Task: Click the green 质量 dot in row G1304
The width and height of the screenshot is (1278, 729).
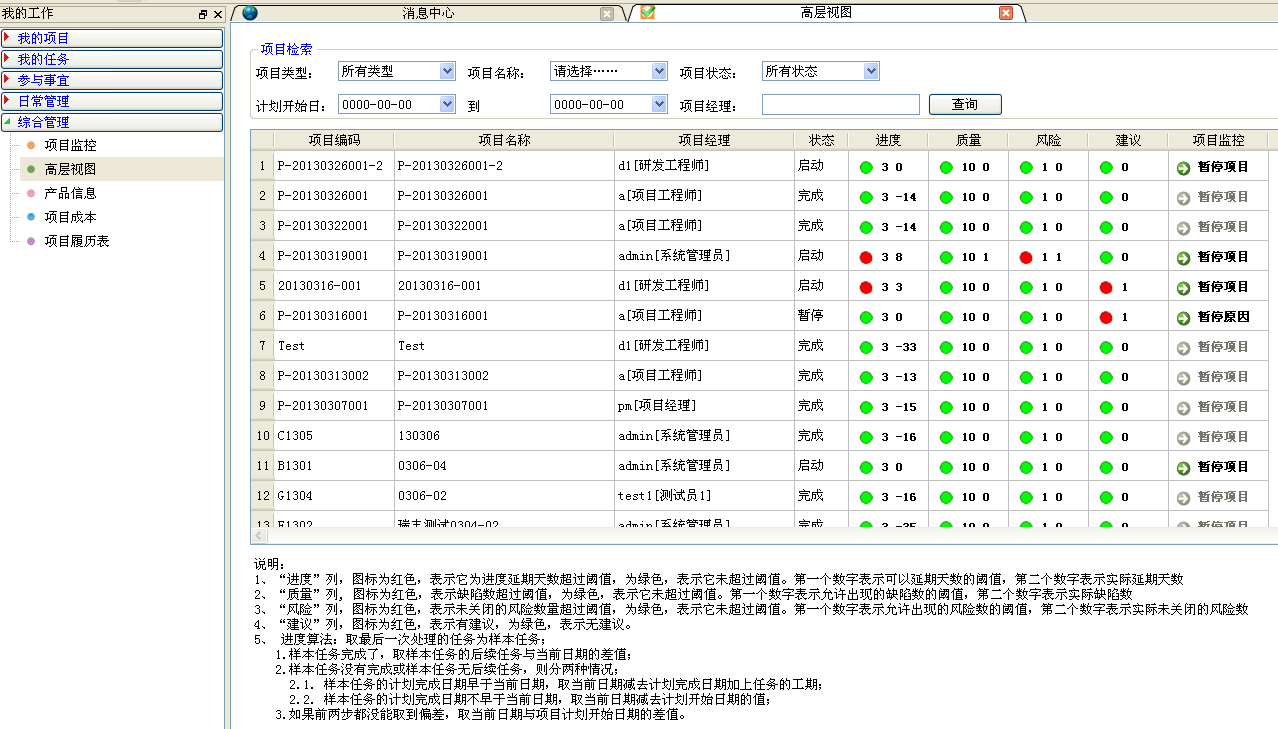Action: point(946,497)
